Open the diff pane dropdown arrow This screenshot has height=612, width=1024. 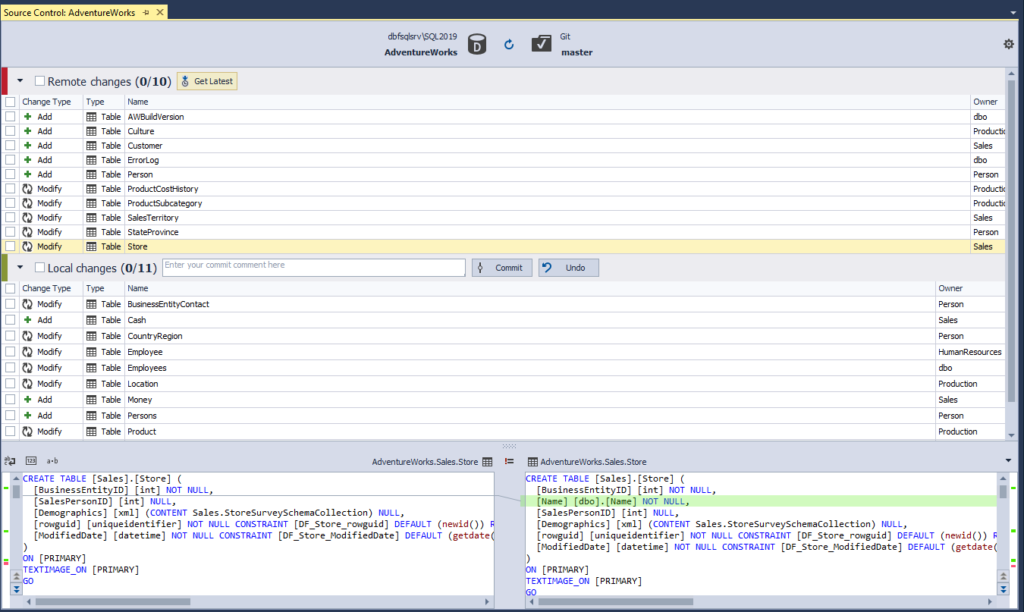click(x=1008, y=461)
